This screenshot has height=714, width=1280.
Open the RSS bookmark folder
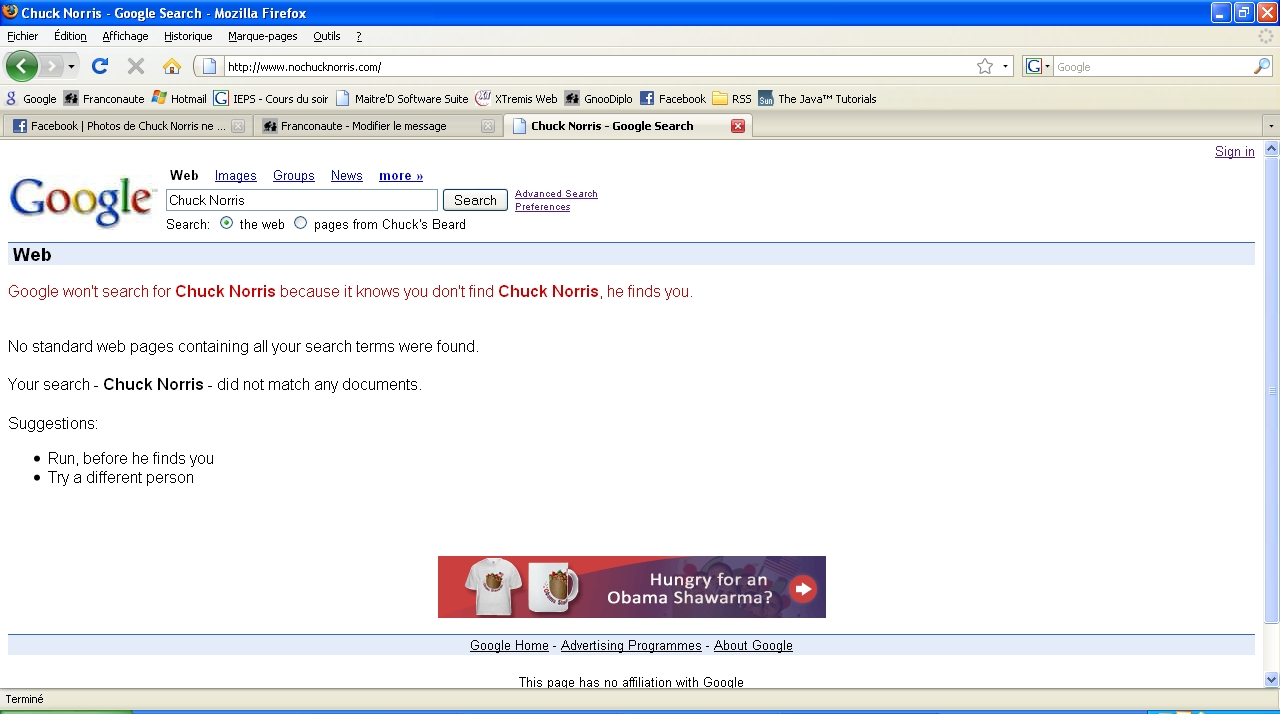(732, 99)
